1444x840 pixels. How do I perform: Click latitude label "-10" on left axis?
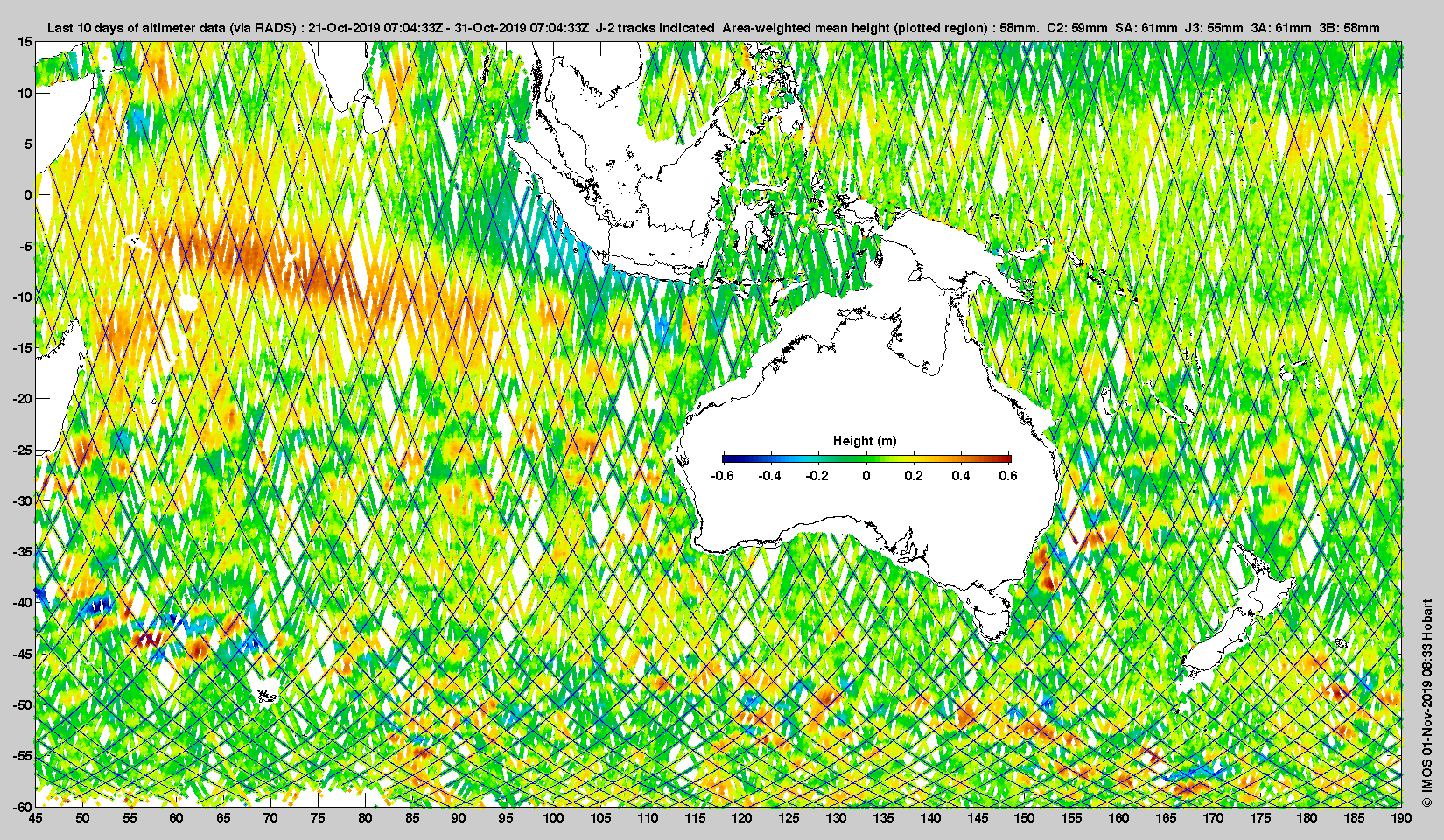[x=23, y=297]
